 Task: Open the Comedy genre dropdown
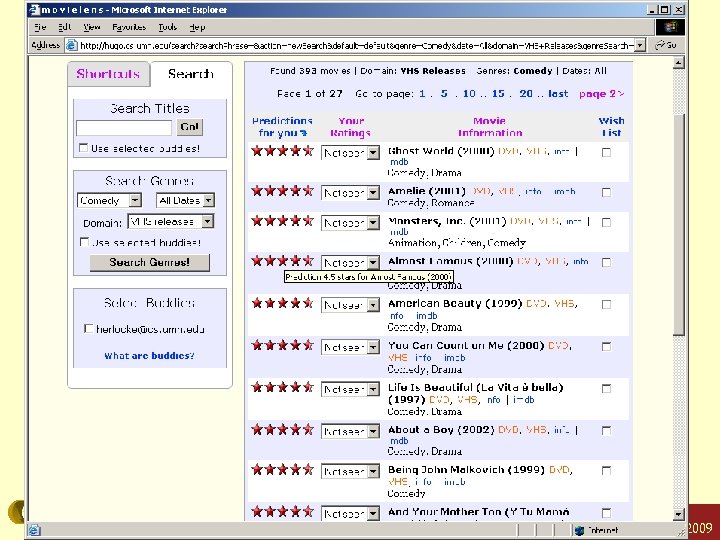pyautogui.click(x=109, y=201)
